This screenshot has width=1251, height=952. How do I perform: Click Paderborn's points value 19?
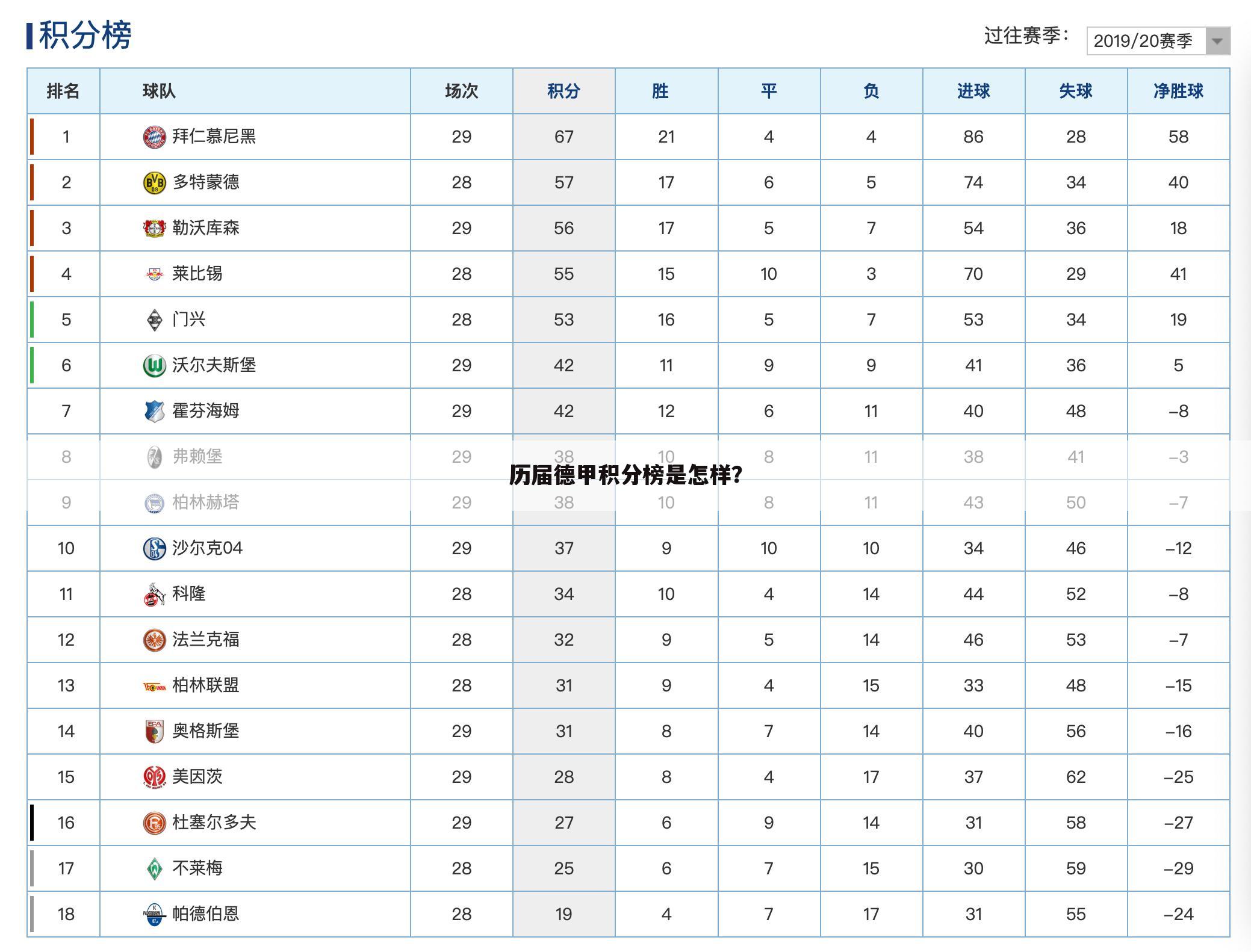564,915
